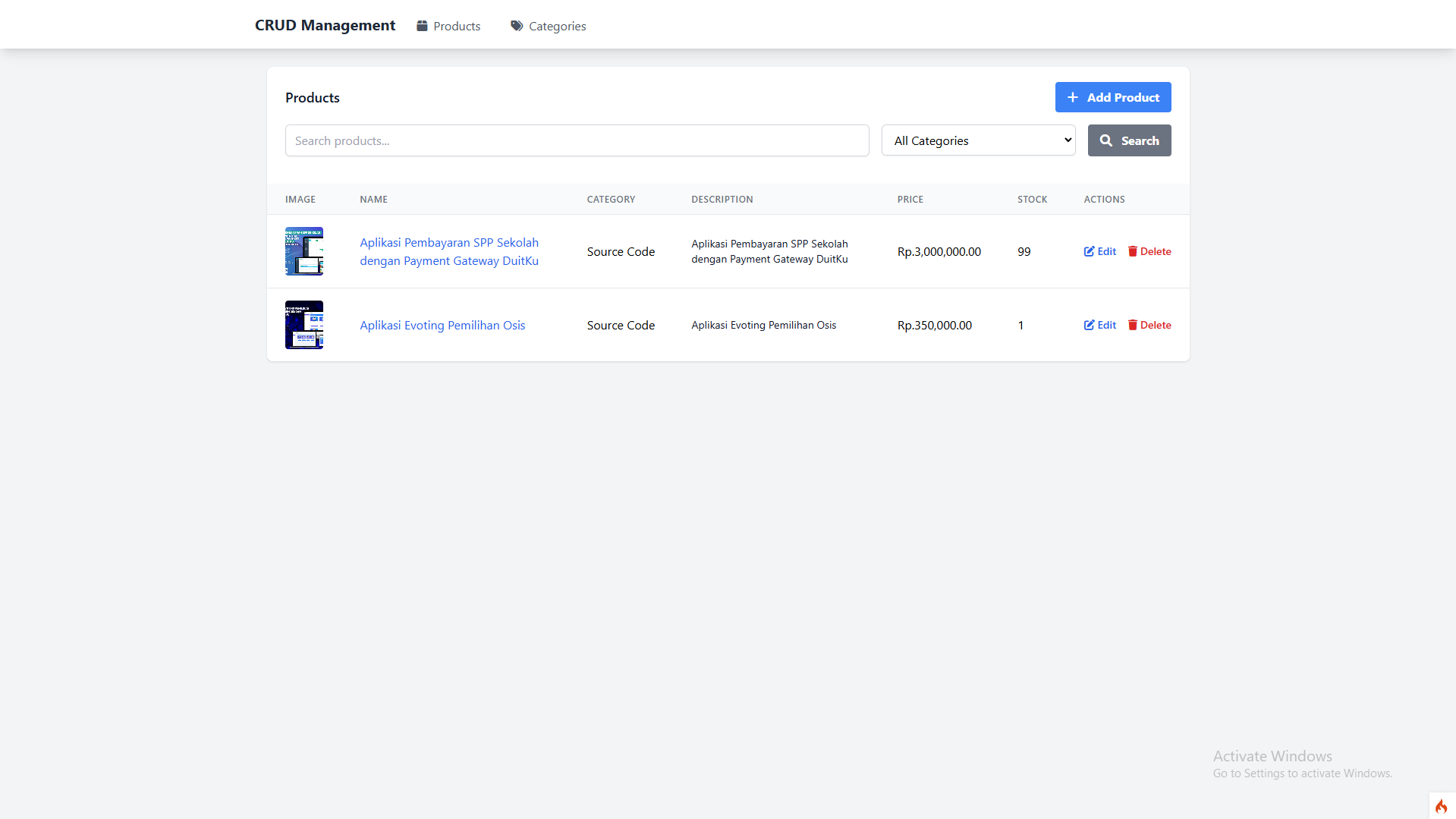Click the Add Product button
Viewport: 1456px width, 819px height.
pos(1113,97)
